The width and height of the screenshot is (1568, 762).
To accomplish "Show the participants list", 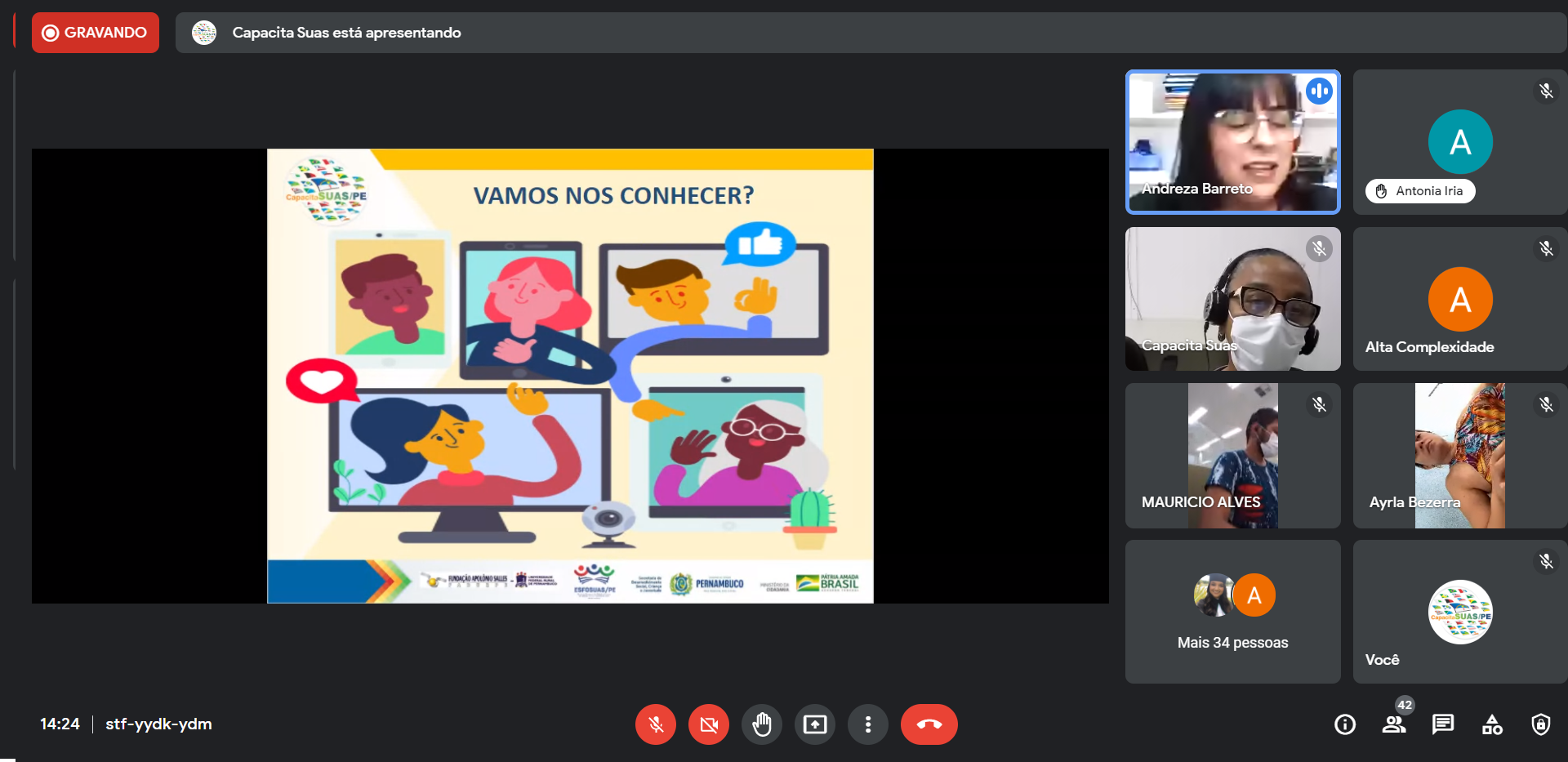I will (x=1393, y=724).
